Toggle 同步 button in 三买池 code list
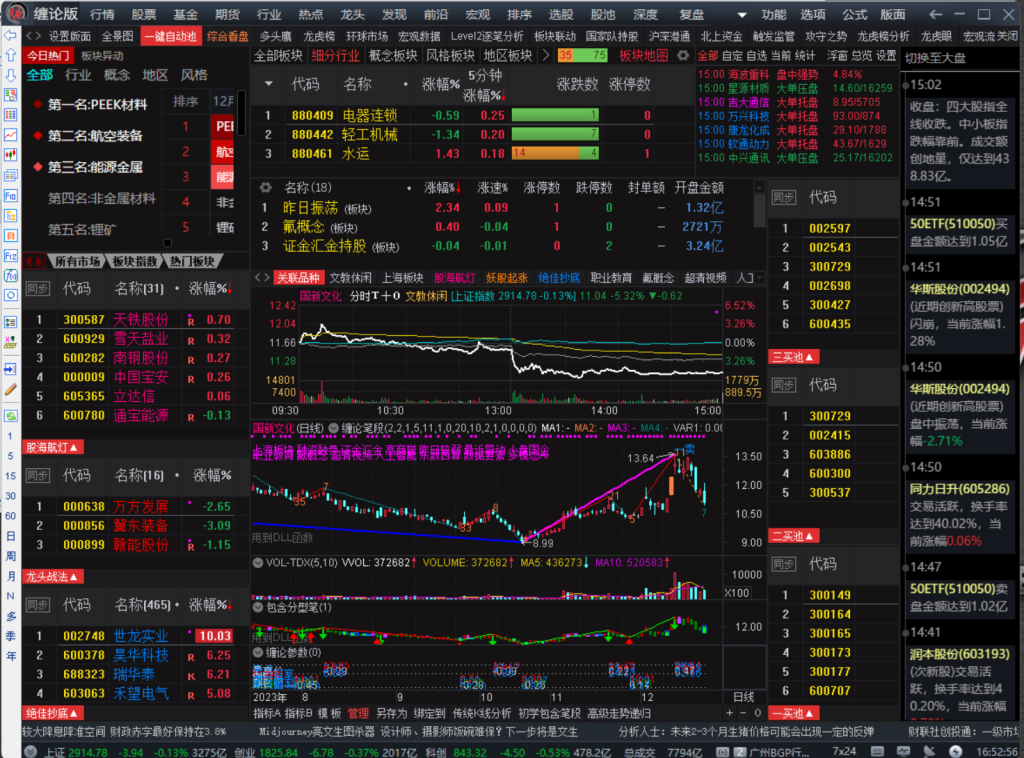 784,385
